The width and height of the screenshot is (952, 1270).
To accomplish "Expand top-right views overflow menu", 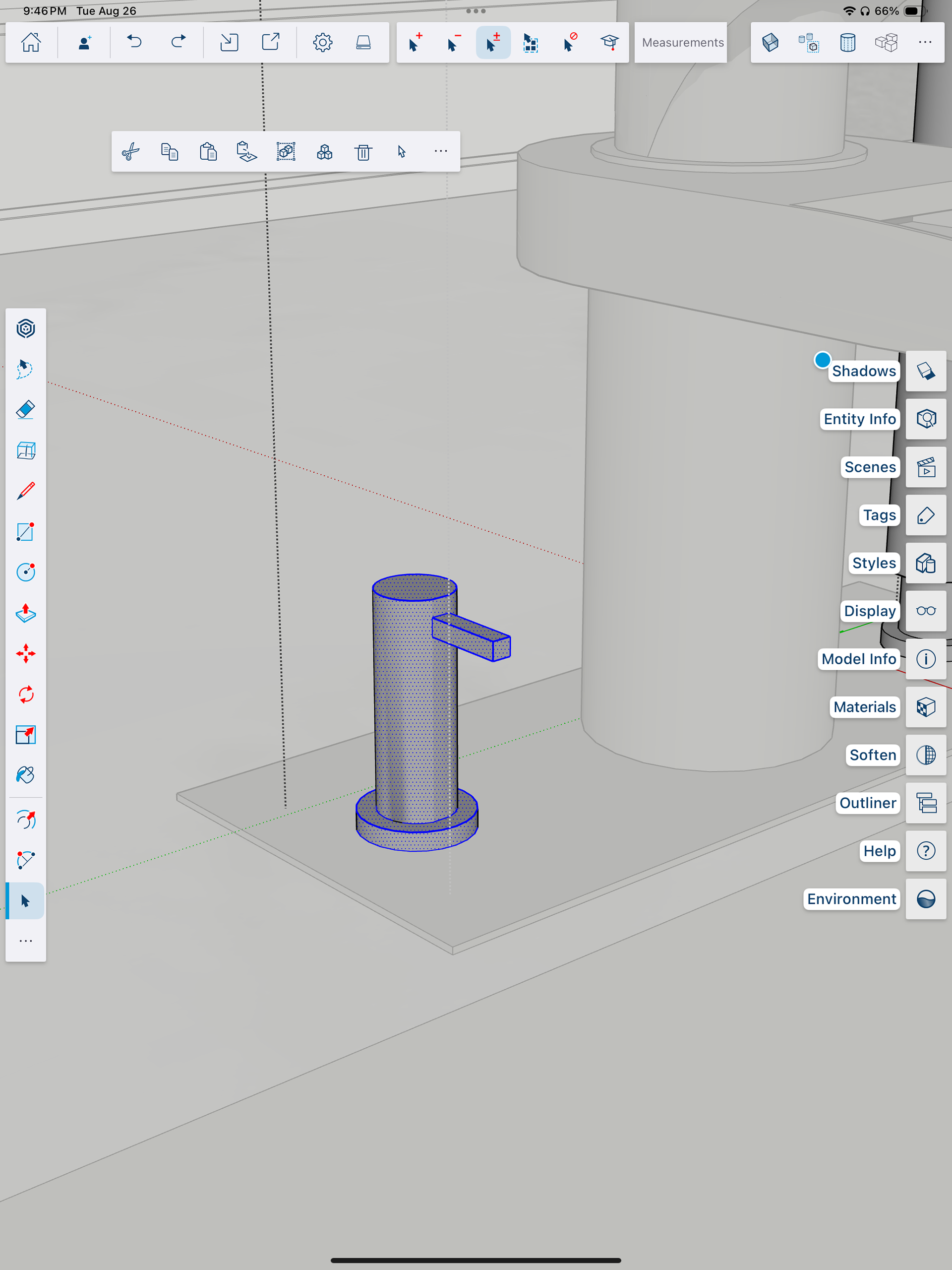I will click(925, 43).
